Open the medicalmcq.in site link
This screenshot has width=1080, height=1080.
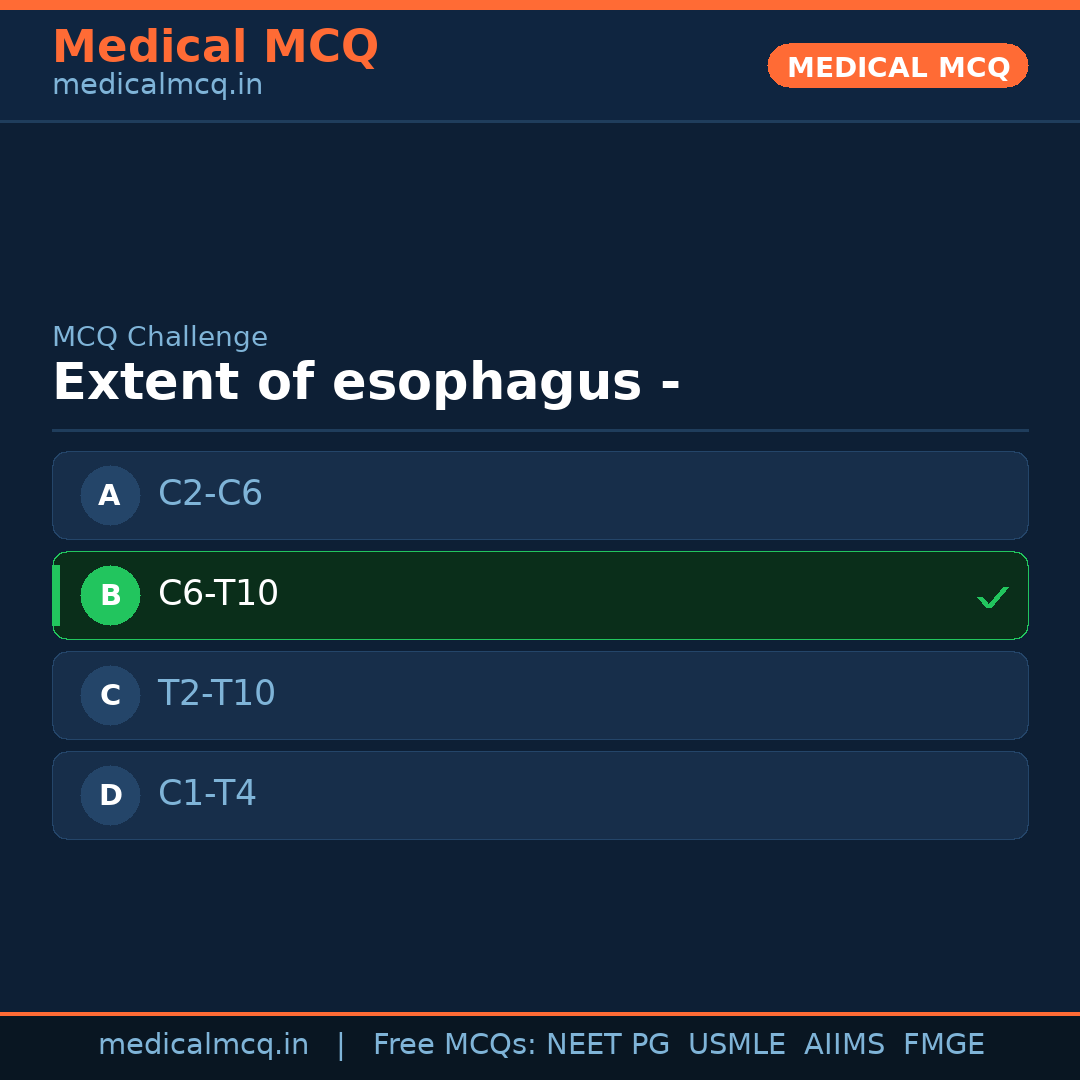click(157, 84)
